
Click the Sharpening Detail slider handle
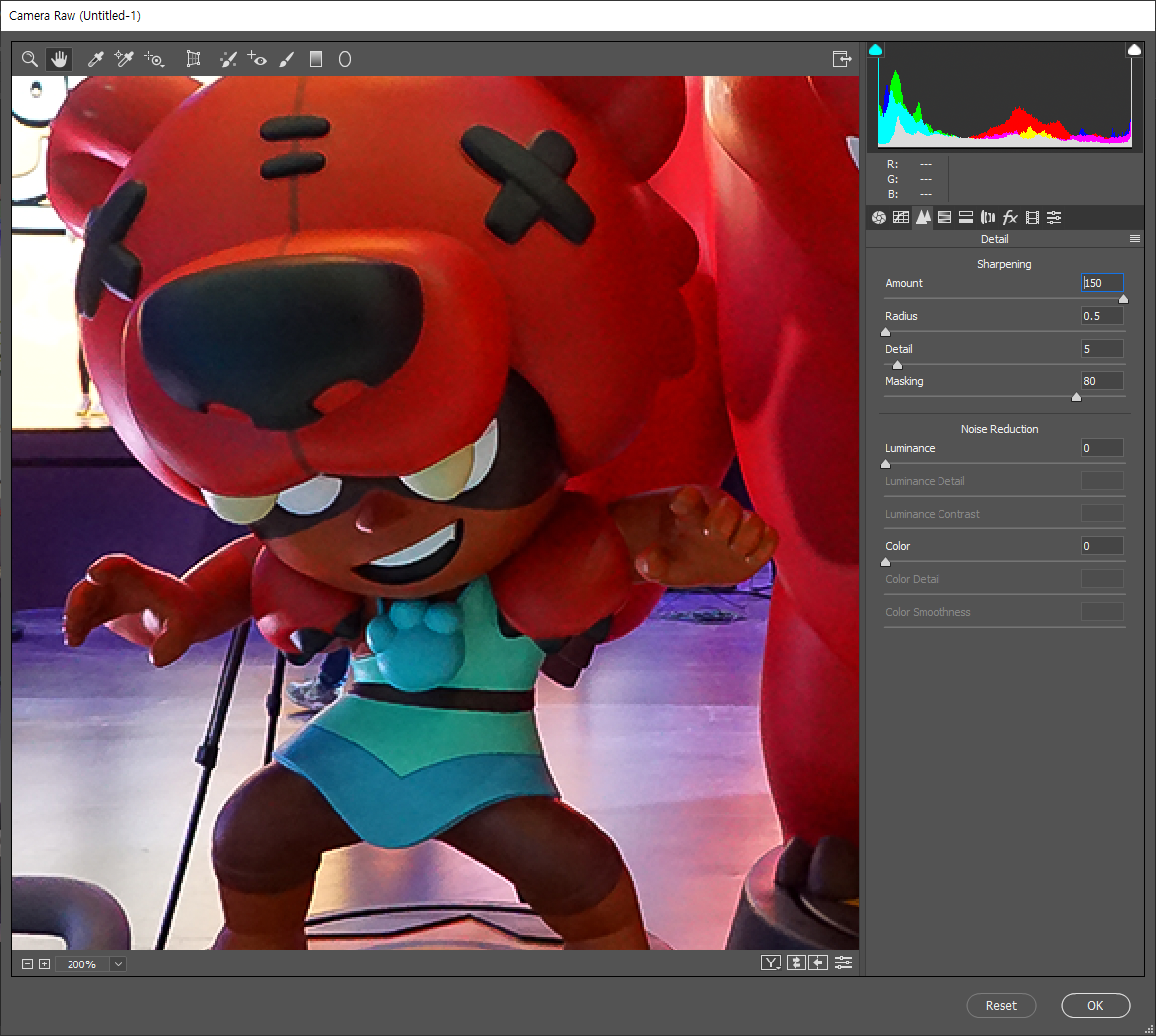point(897,365)
